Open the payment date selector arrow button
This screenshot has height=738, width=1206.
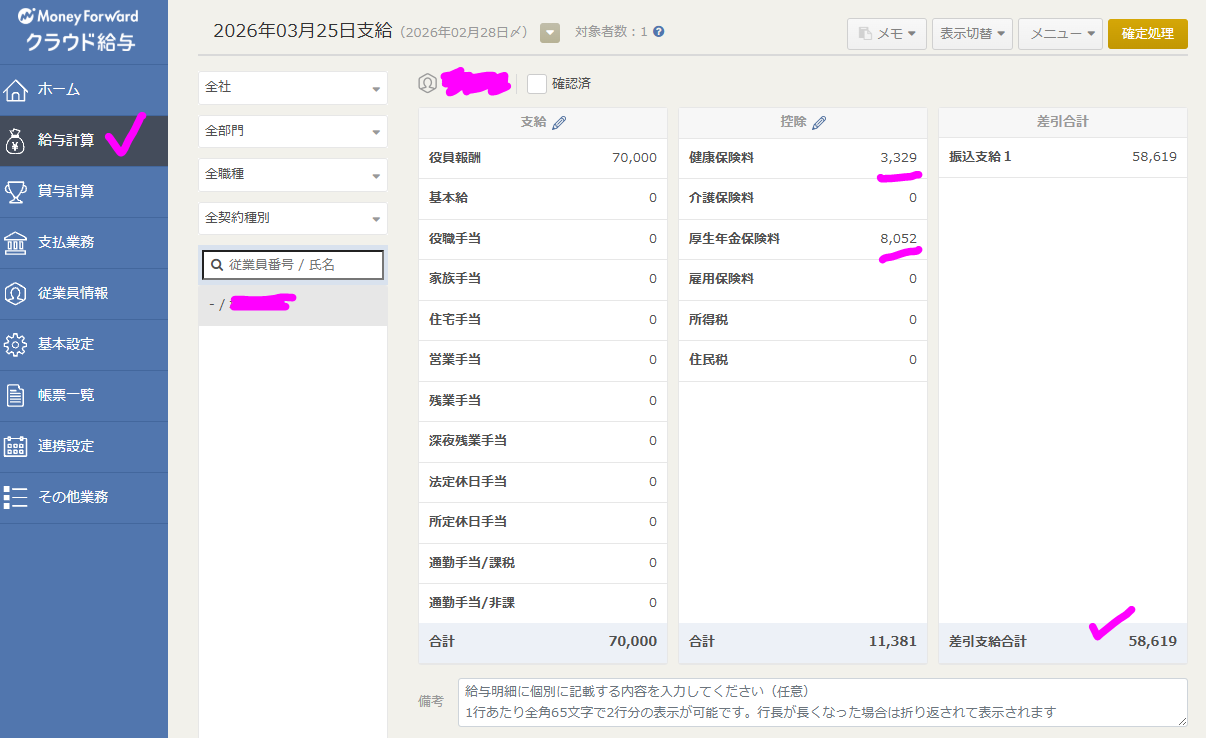coord(550,33)
